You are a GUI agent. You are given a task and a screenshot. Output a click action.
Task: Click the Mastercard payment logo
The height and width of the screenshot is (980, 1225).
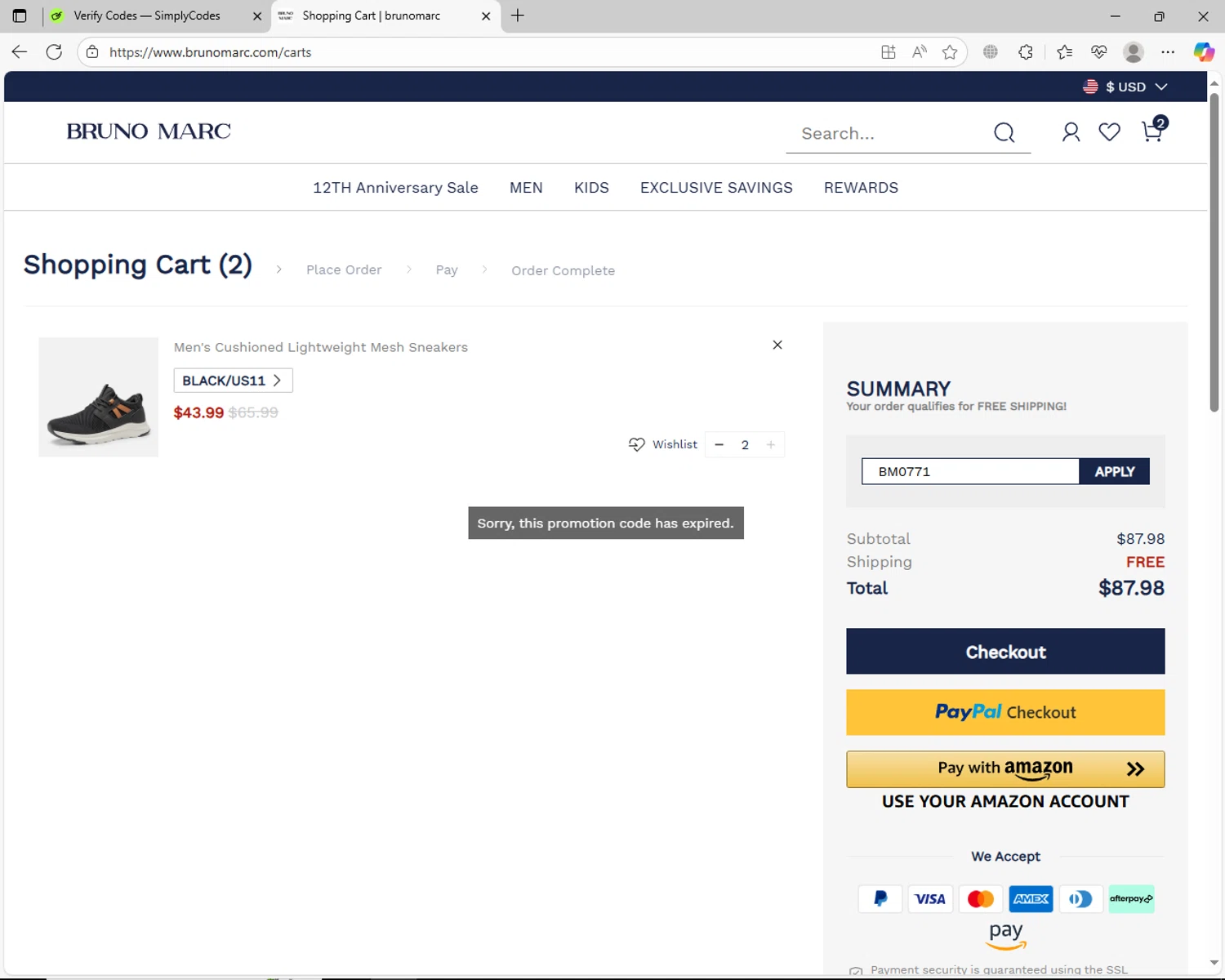click(980, 899)
